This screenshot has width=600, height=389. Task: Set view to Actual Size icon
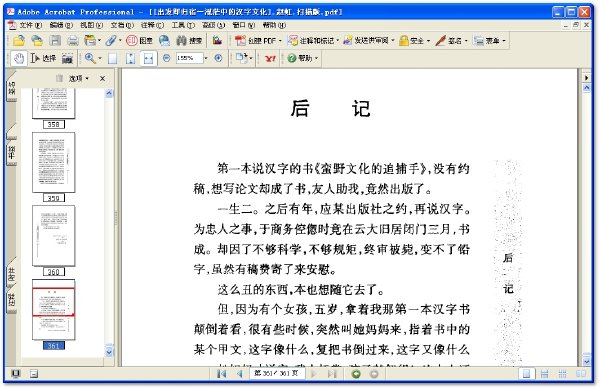click(x=112, y=58)
